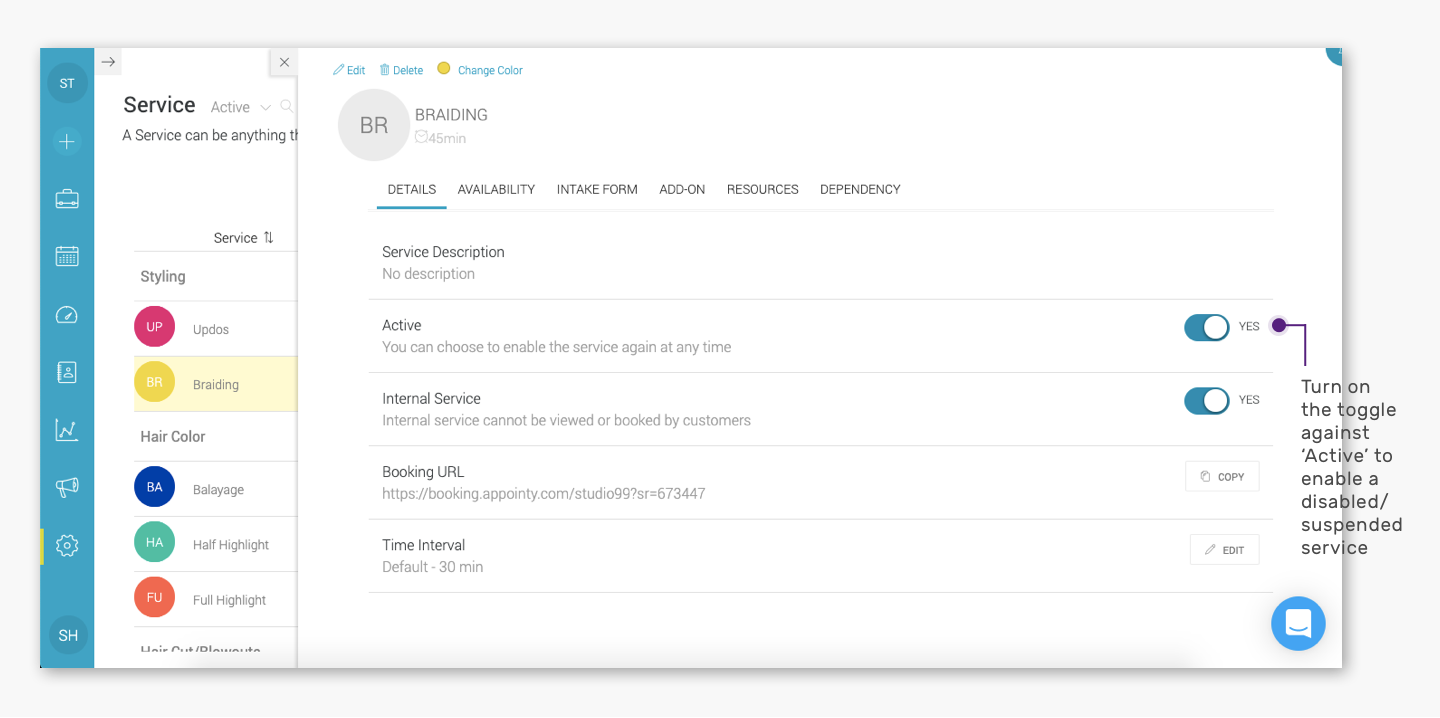This screenshot has height=718, width=1440.
Task: Open the calendar icon in sidebar
Action: point(67,256)
